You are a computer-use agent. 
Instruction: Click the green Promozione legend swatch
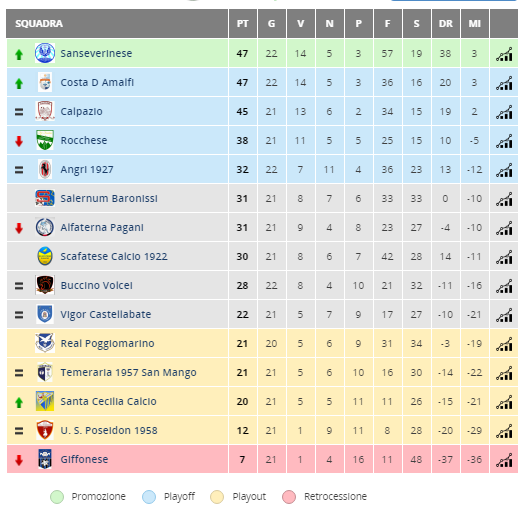pyautogui.click(x=57, y=497)
